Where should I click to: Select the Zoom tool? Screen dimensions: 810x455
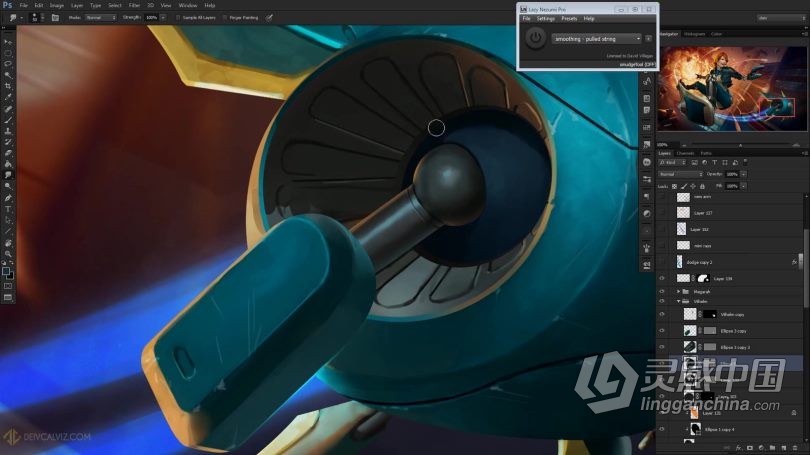point(8,254)
